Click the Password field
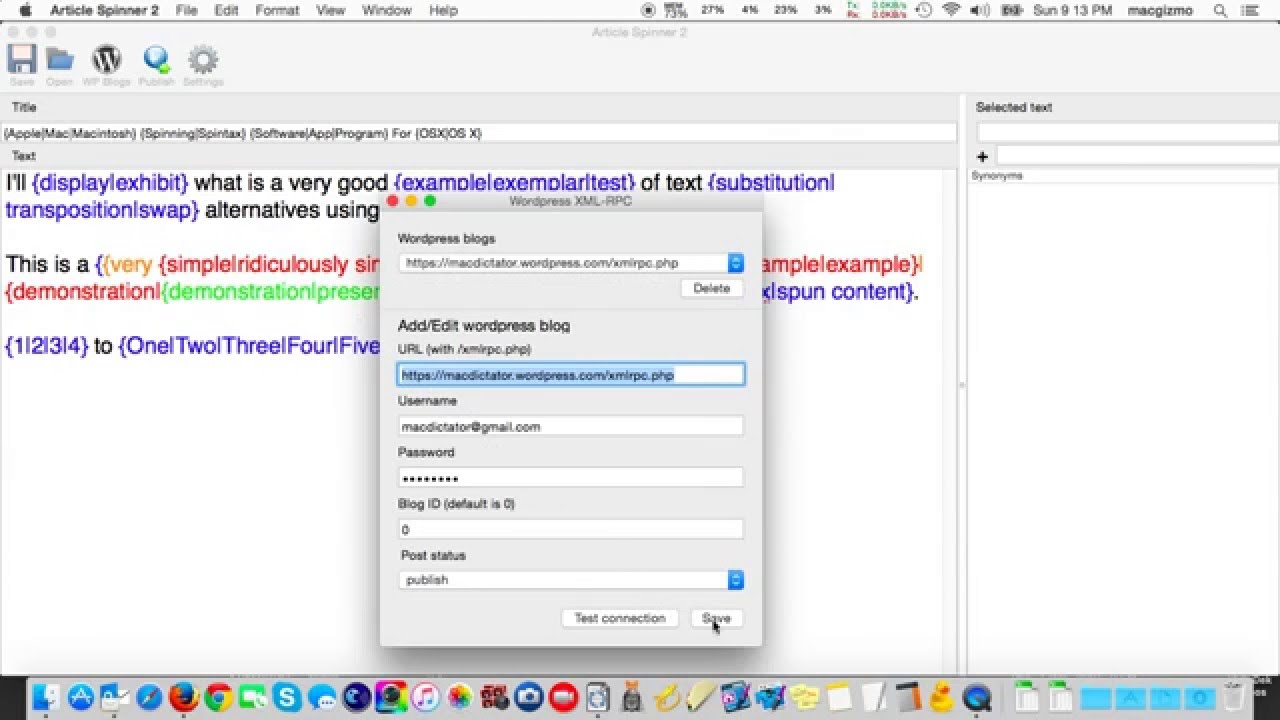1280x720 pixels. click(x=571, y=478)
